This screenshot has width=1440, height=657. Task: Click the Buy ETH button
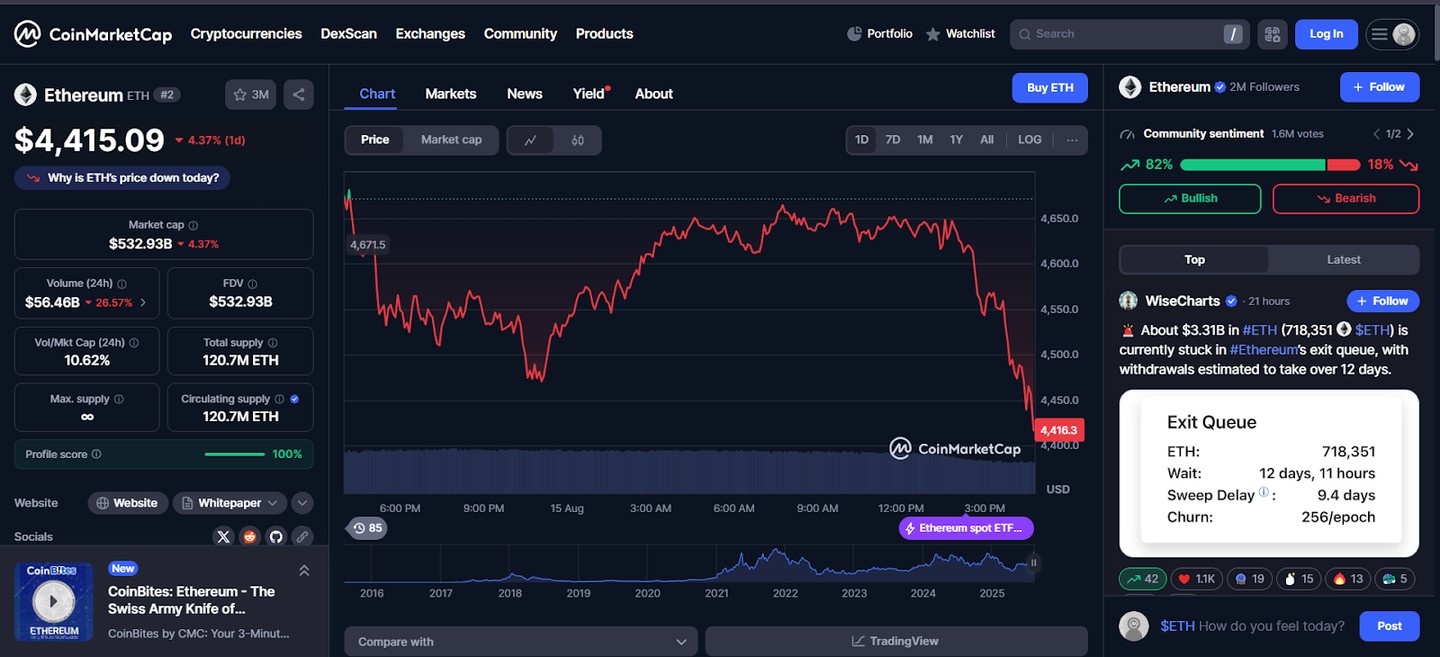pyautogui.click(x=1050, y=88)
